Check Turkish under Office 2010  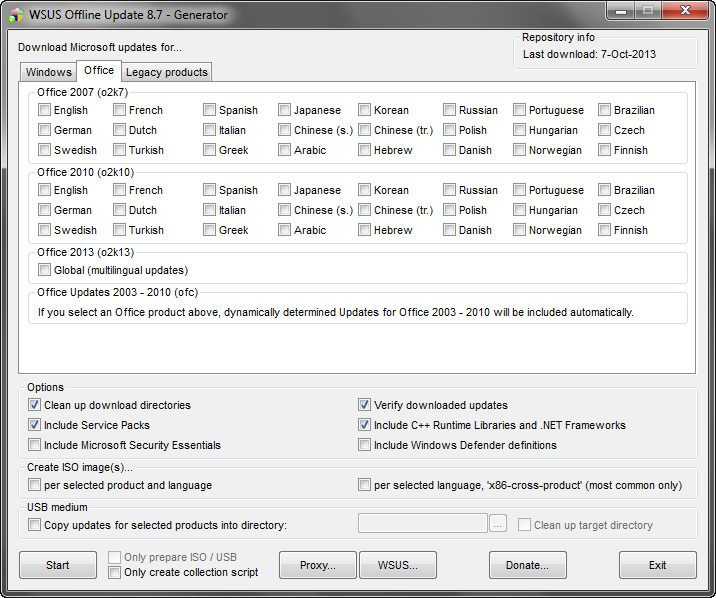pyautogui.click(x=119, y=230)
